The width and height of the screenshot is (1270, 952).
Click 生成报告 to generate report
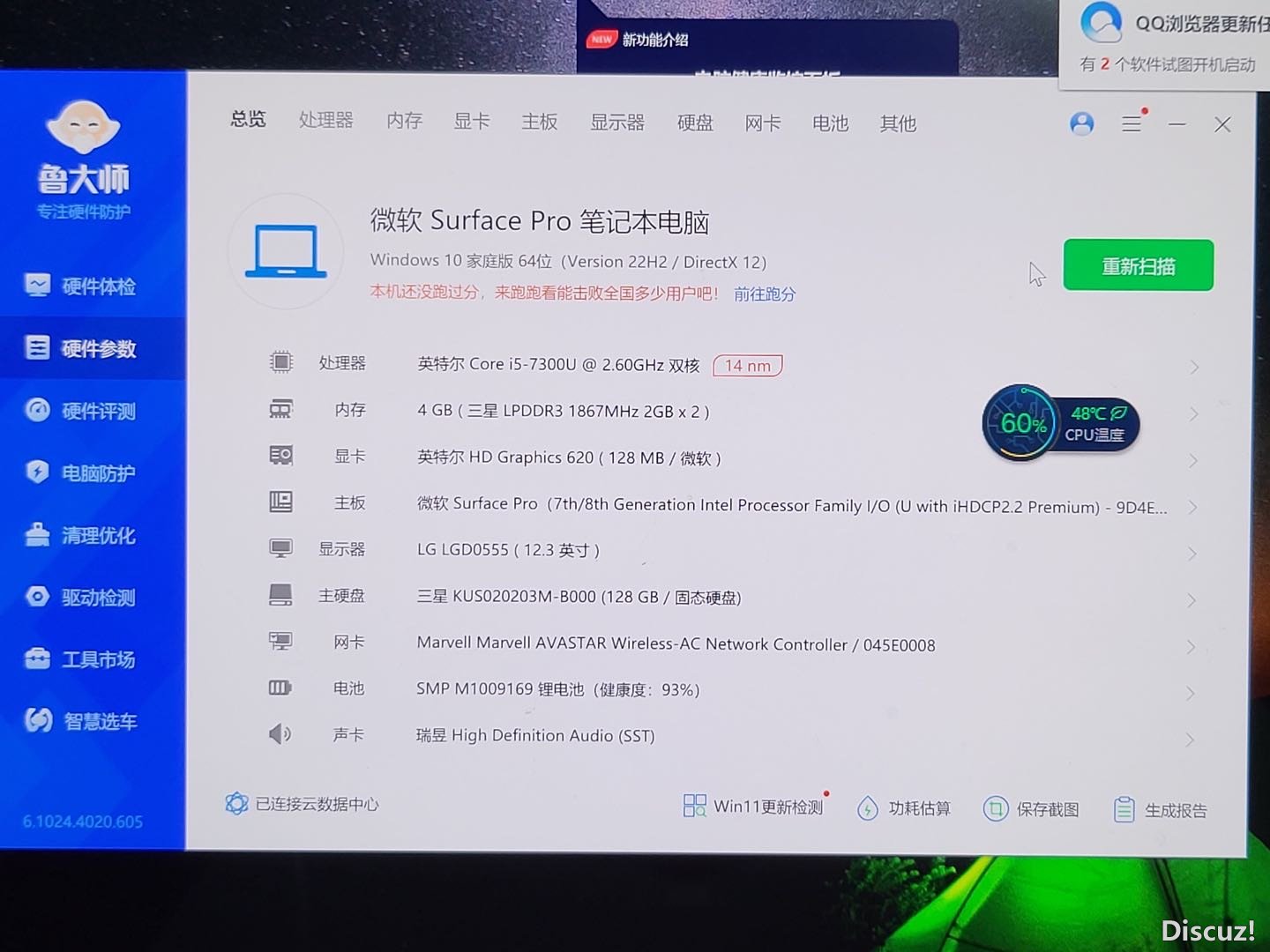[1160, 809]
